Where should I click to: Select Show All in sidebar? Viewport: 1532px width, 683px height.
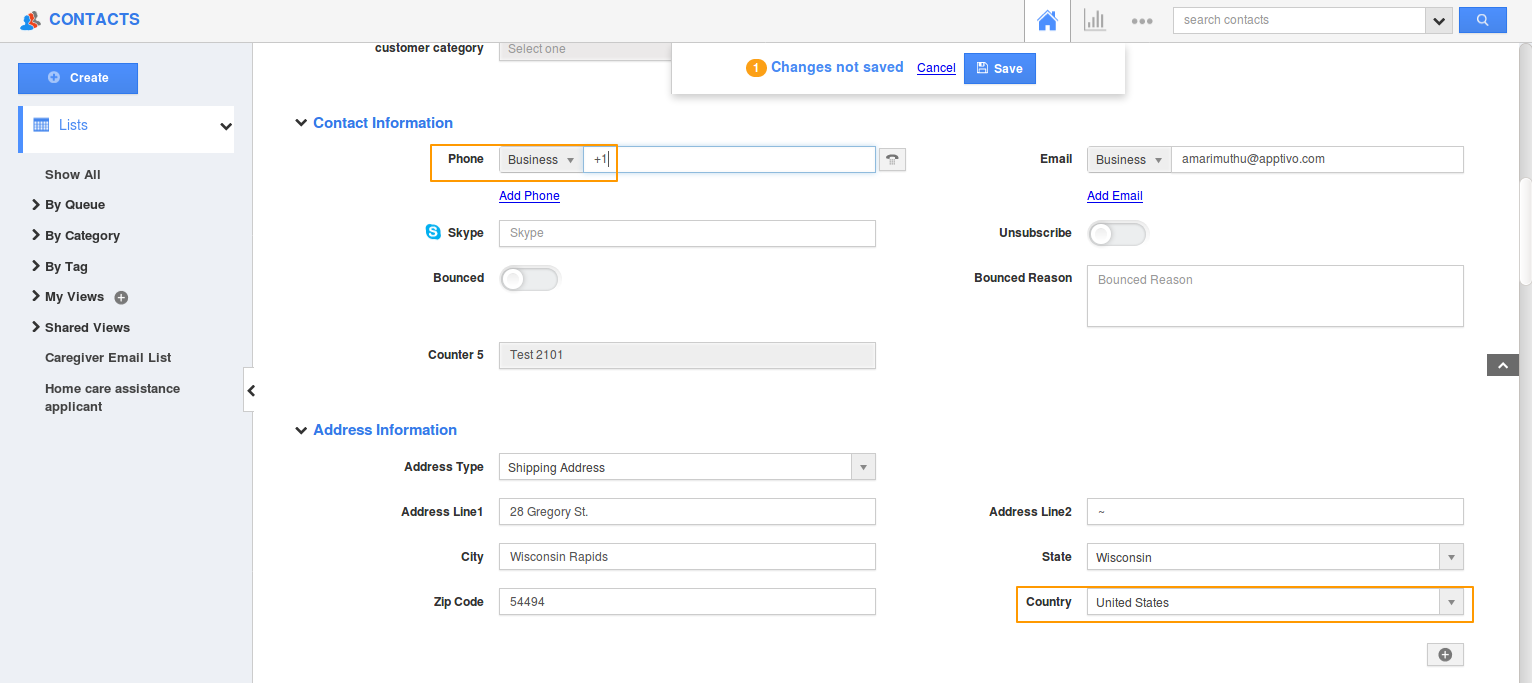(x=72, y=174)
